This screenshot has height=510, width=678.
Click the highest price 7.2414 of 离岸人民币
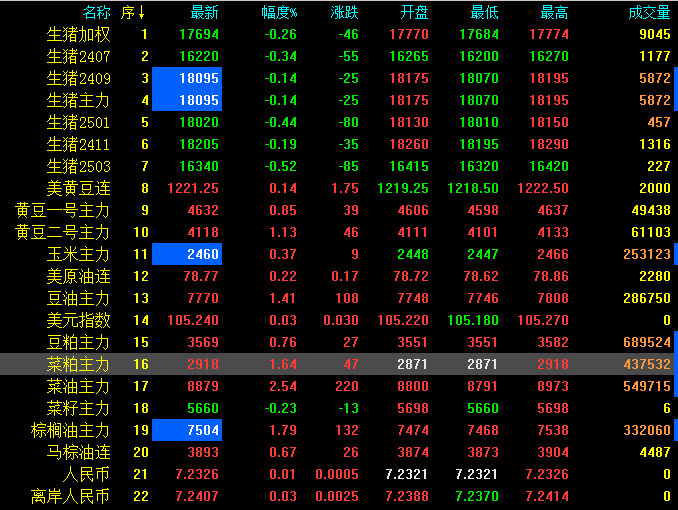[547, 497]
